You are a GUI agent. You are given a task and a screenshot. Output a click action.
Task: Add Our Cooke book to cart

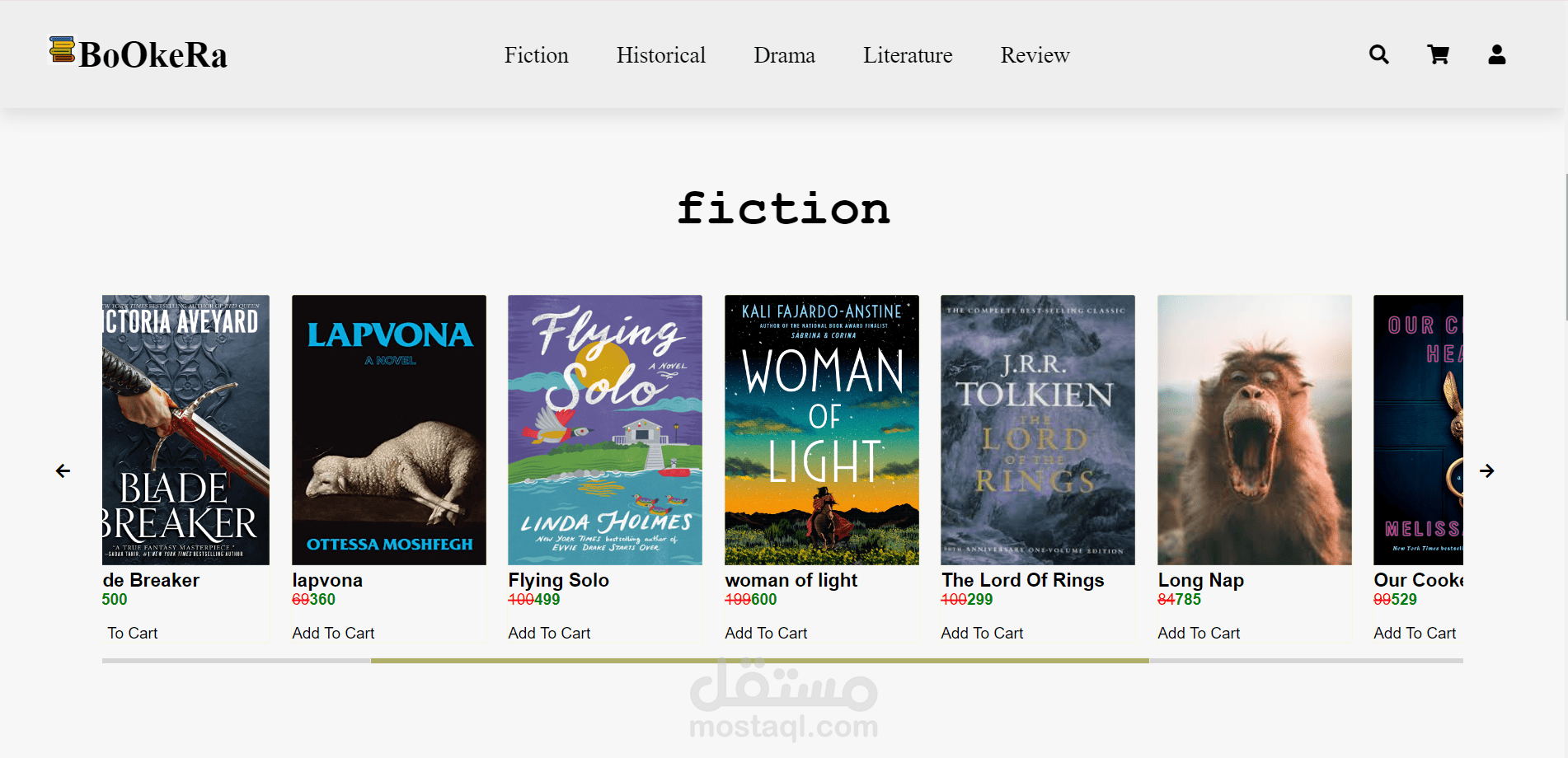[x=1415, y=633]
